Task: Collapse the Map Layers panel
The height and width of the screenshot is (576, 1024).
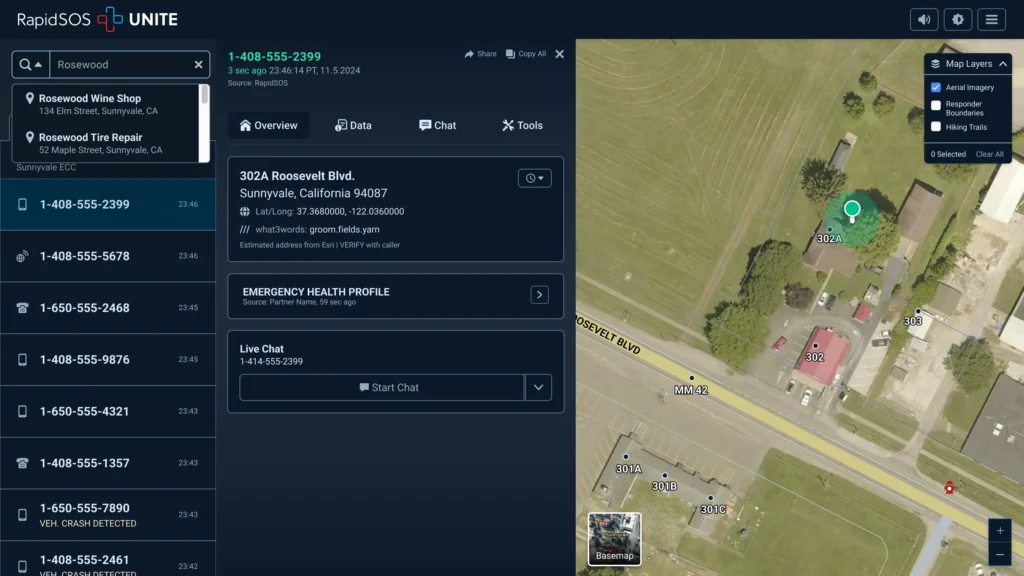Action: coord(1001,63)
